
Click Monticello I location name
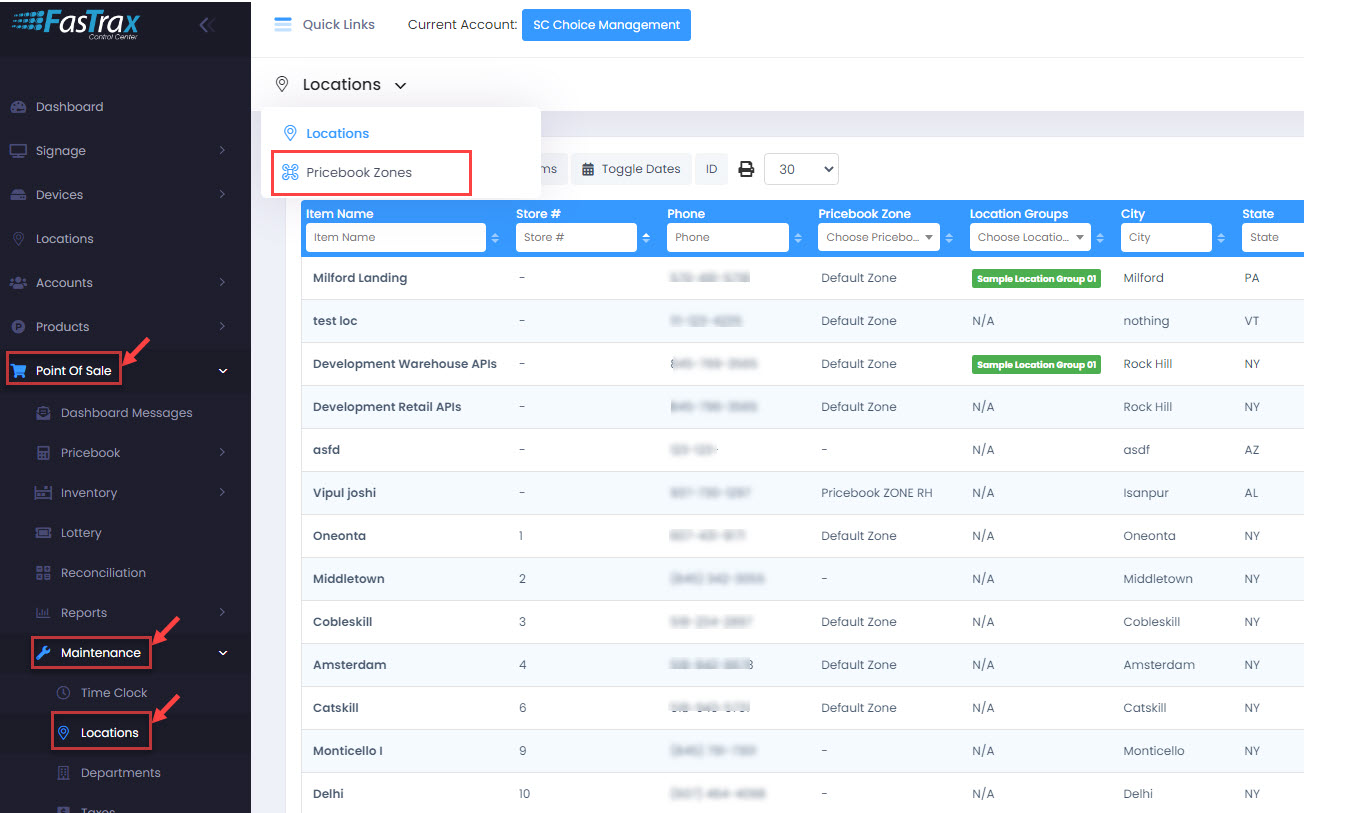click(348, 751)
